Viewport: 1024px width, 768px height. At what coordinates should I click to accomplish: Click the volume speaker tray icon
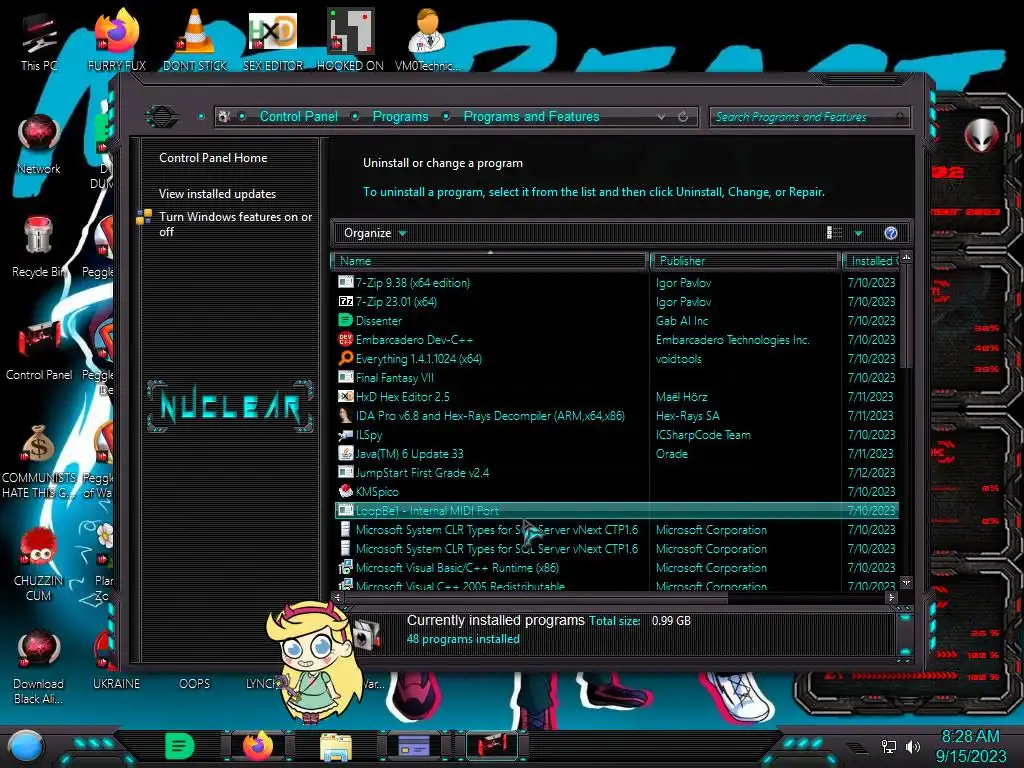point(912,746)
